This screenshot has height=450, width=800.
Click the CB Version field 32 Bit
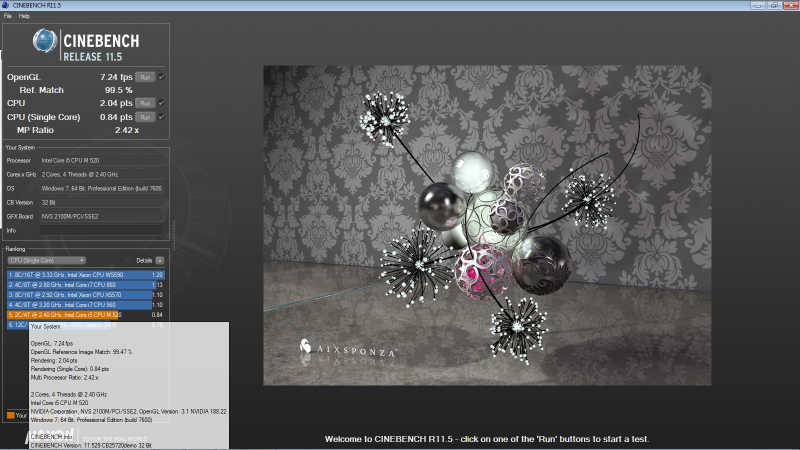pyautogui.click(x=102, y=203)
